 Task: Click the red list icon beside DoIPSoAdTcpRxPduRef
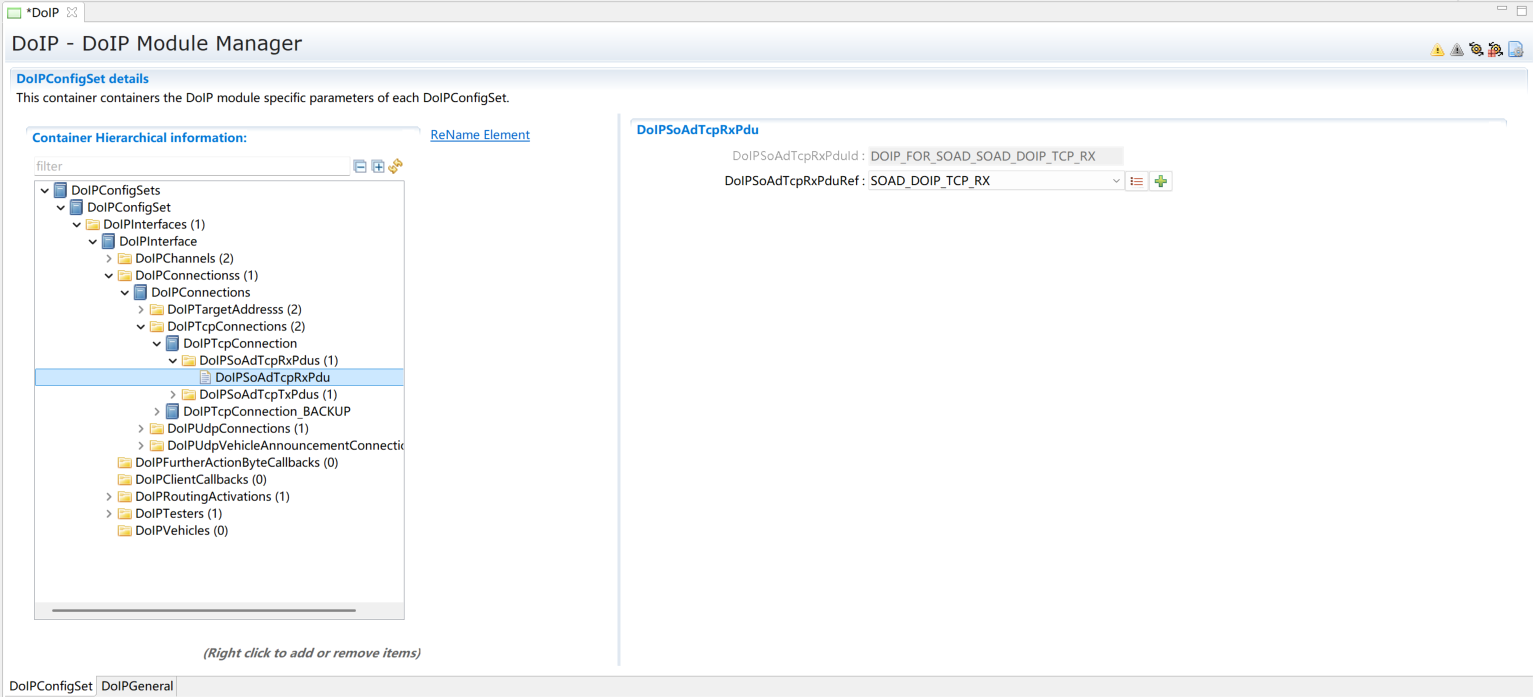(1136, 181)
